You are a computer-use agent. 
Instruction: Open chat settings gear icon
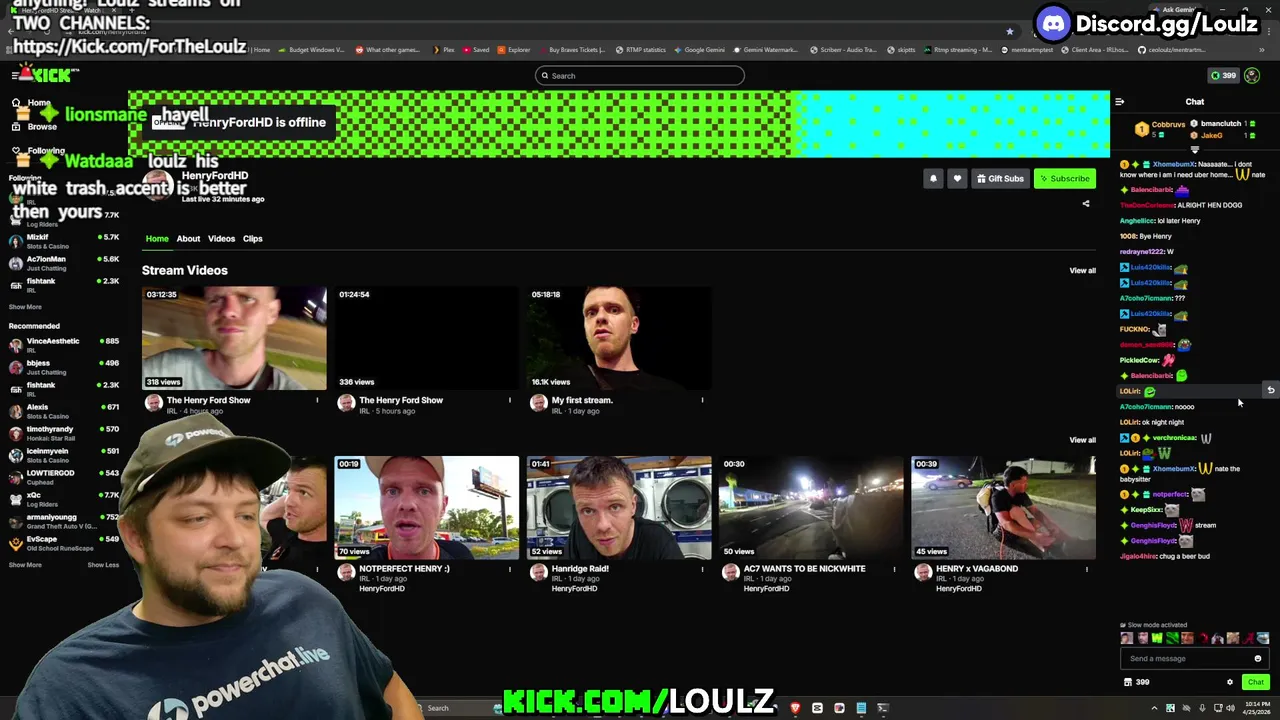click(x=1230, y=683)
